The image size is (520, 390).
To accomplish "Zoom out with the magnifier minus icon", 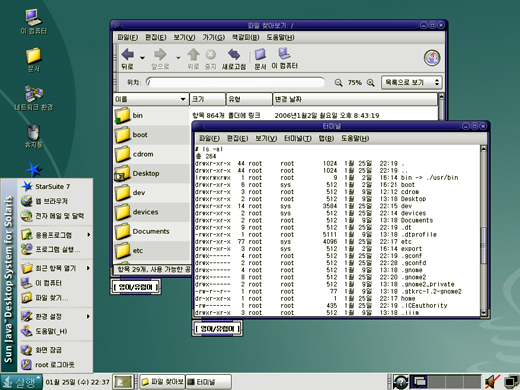I will [338, 83].
